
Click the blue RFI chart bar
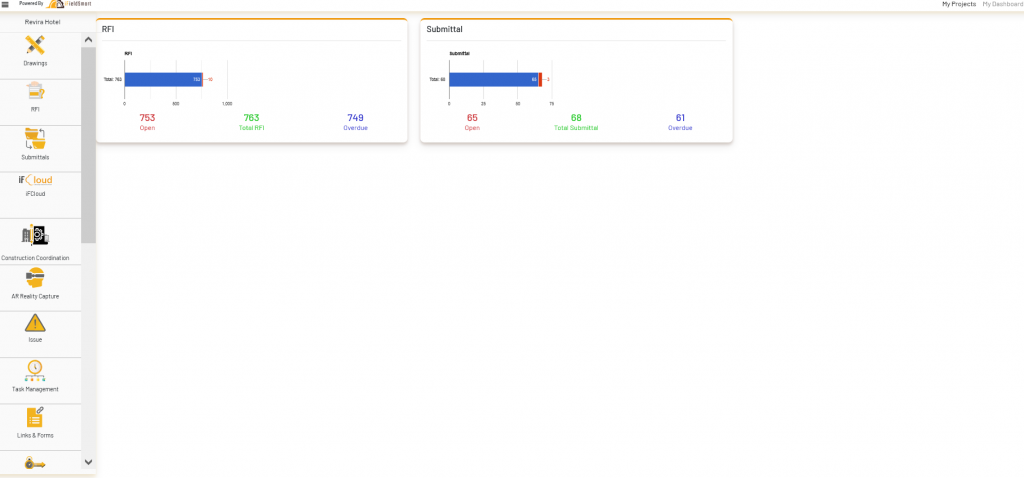click(163, 79)
